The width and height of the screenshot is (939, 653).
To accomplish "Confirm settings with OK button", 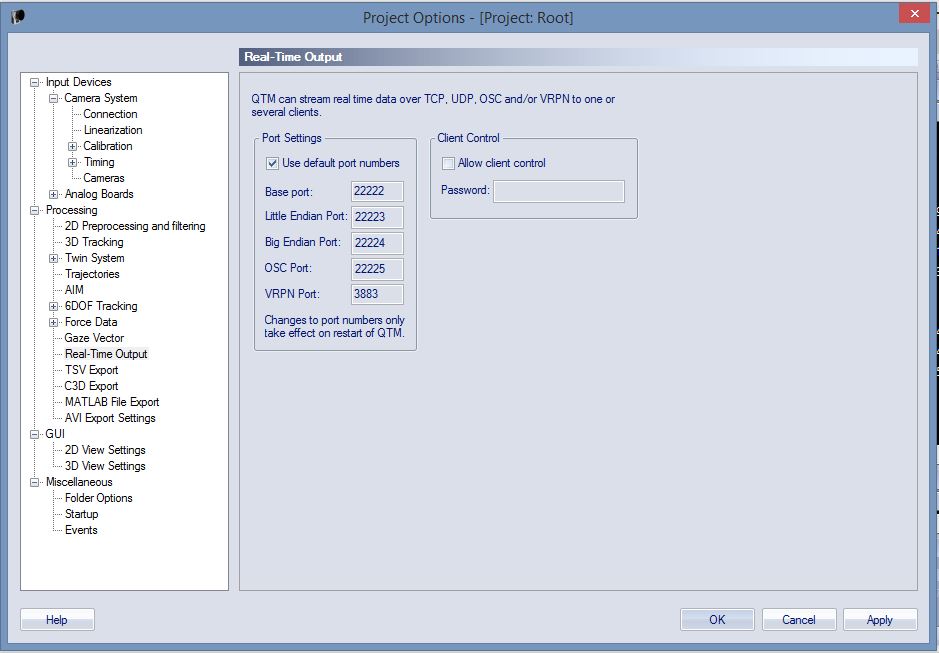I will (717, 619).
